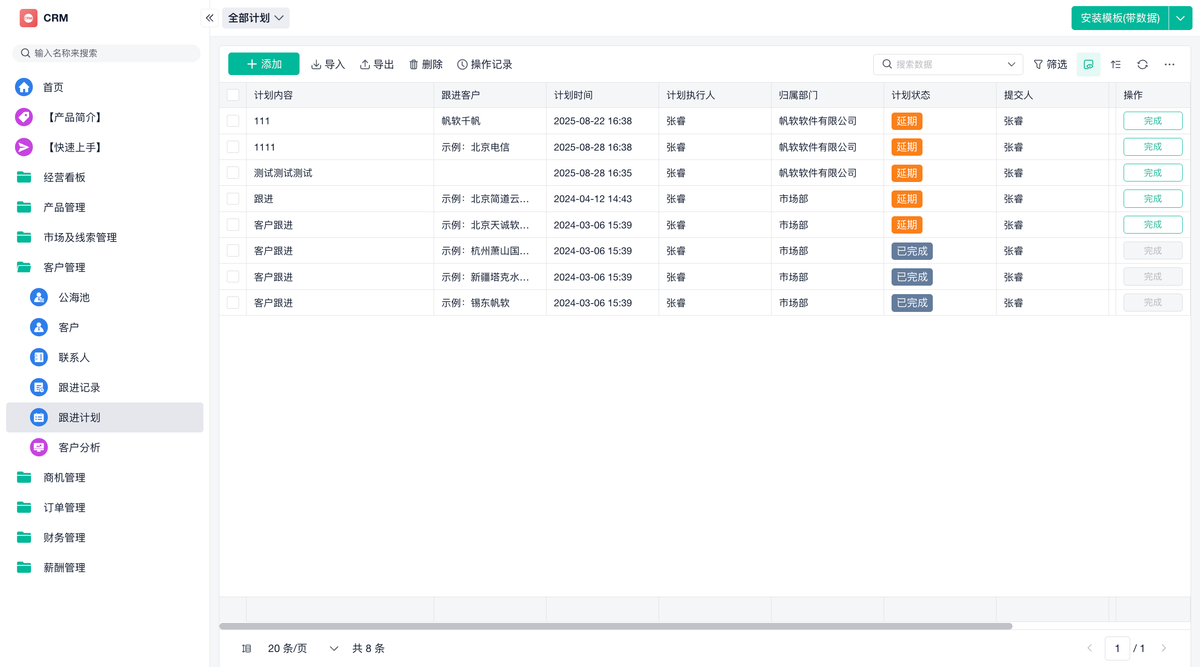The width and height of the screenshot is (1200, 667).
Task: Click magnifier icon in 搜索数据 box
Action: (x=887, y=64)
